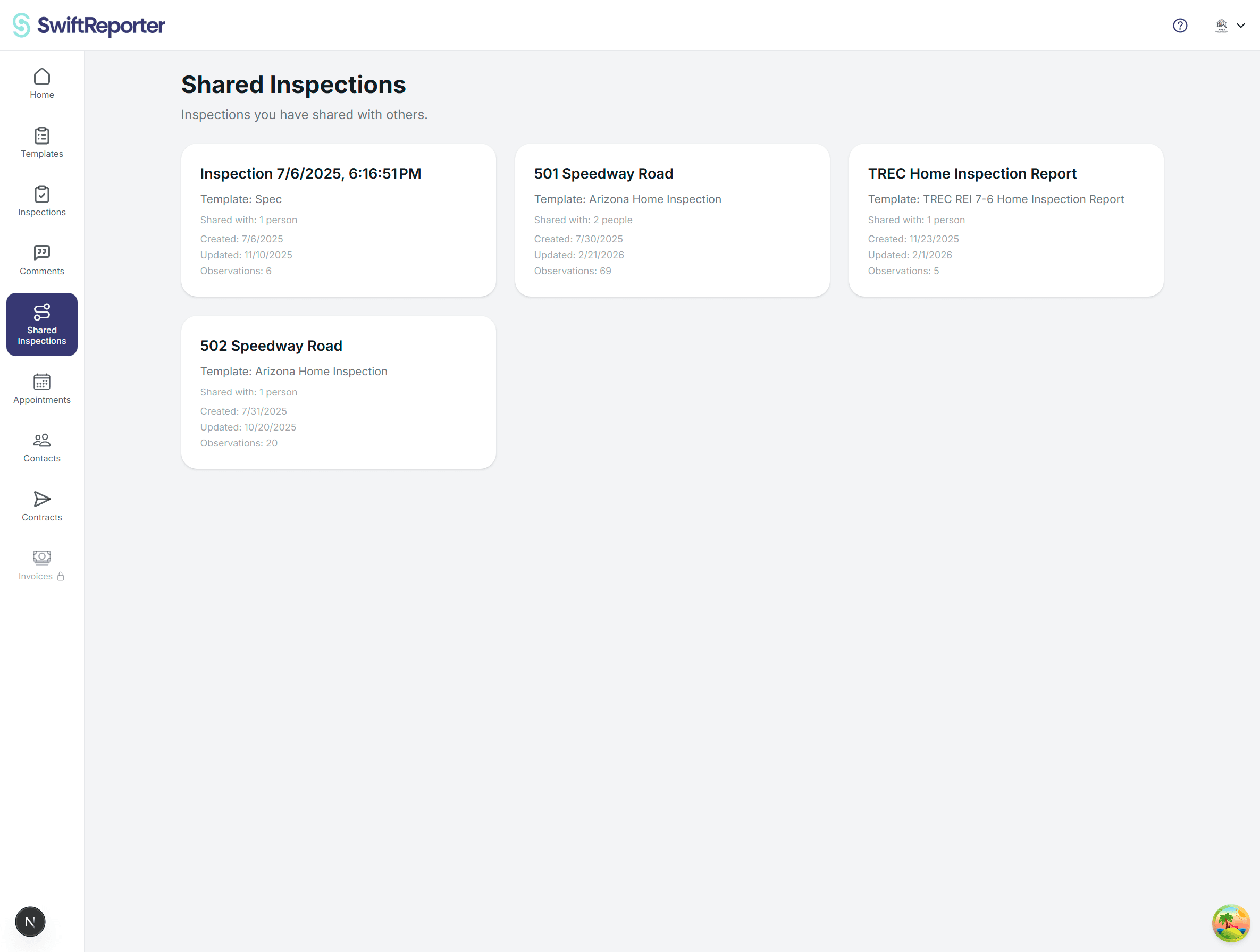The width and height of the screenshot is (1260, 952).
Task: Click 'Shared with: 2 people' text
Action: (583, 220)
